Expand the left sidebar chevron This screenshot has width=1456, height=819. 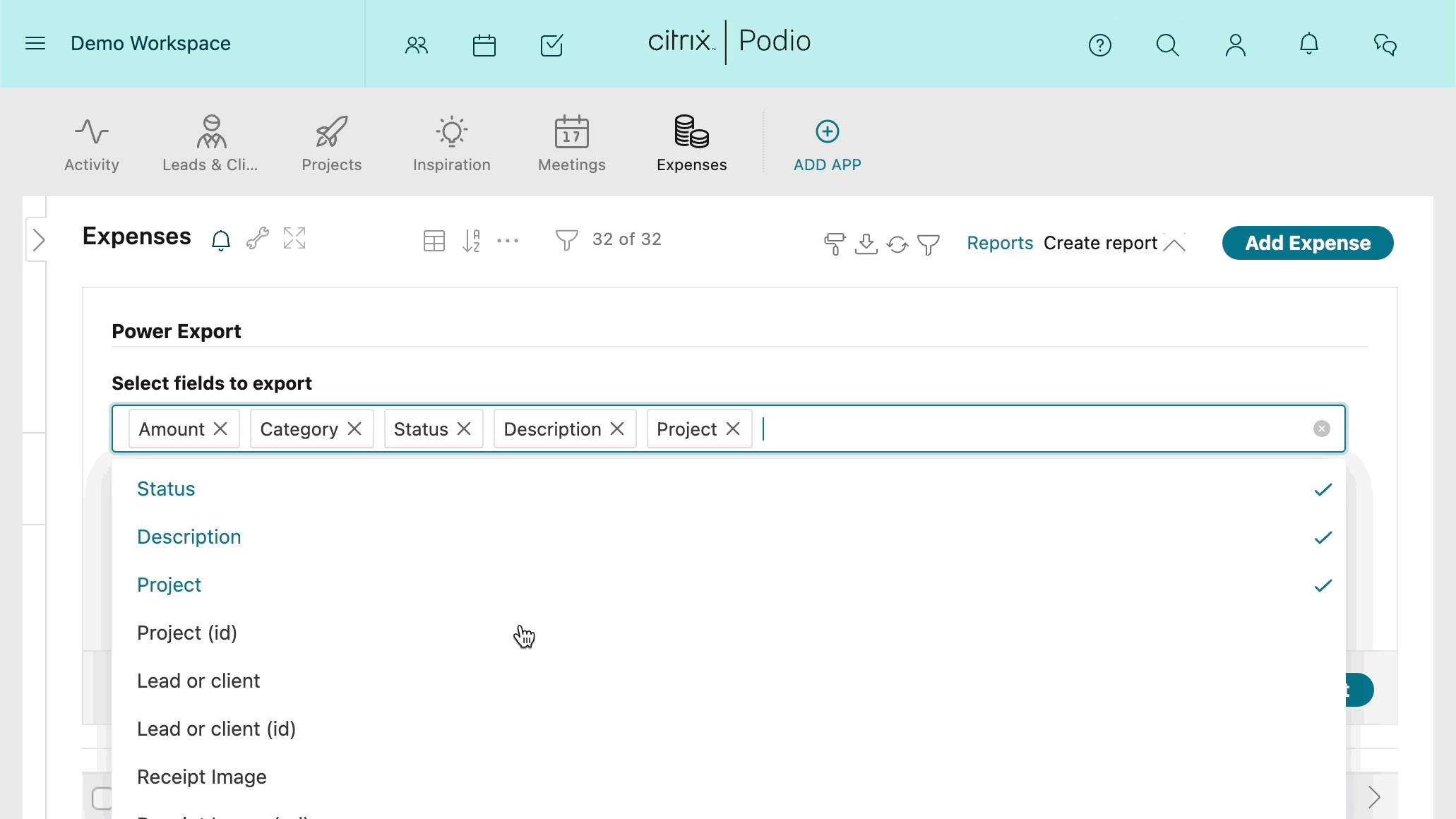pos(39,240)
